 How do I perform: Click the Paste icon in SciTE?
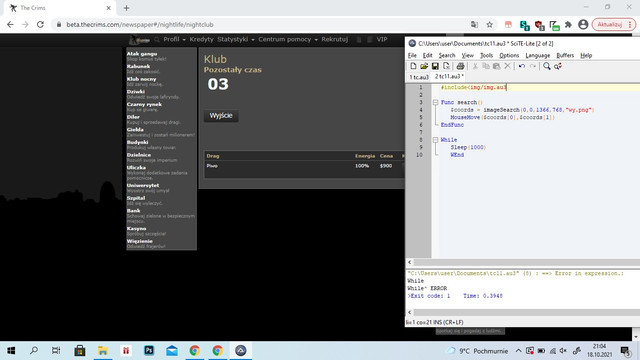point(496,66)
